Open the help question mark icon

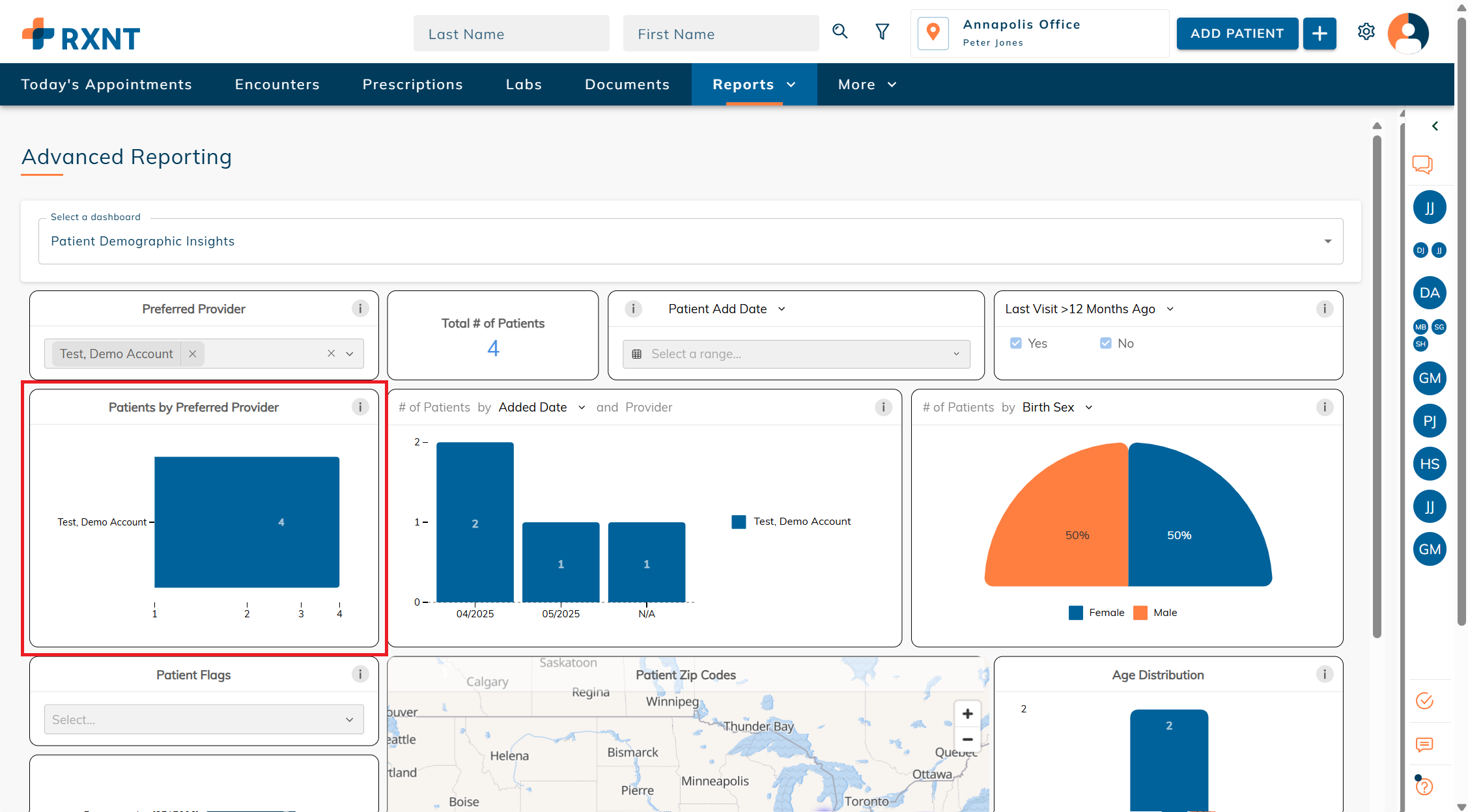click(x=1424, y=787)
